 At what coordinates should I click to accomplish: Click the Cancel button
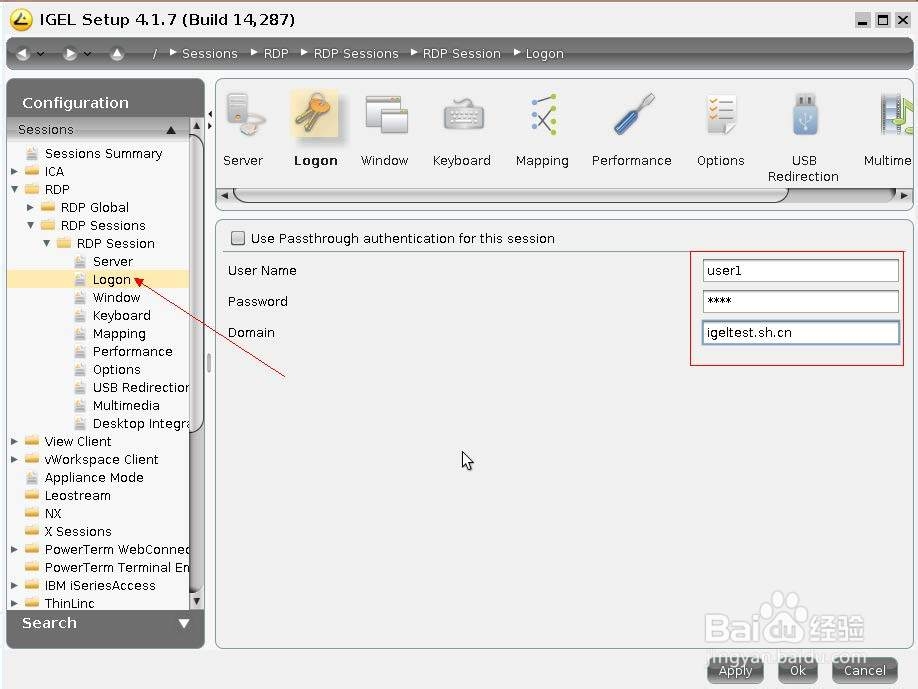pyautogui.click(x=865, y=670)
